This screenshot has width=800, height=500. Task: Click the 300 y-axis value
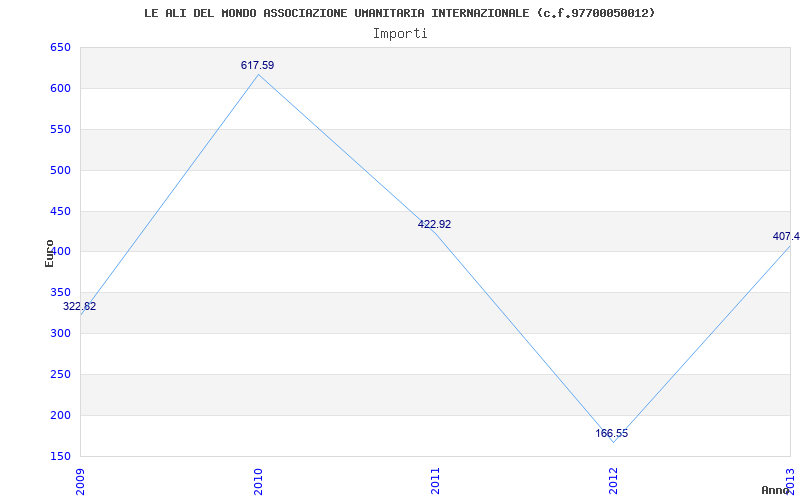pyautogui.click(x=60, y=334)
